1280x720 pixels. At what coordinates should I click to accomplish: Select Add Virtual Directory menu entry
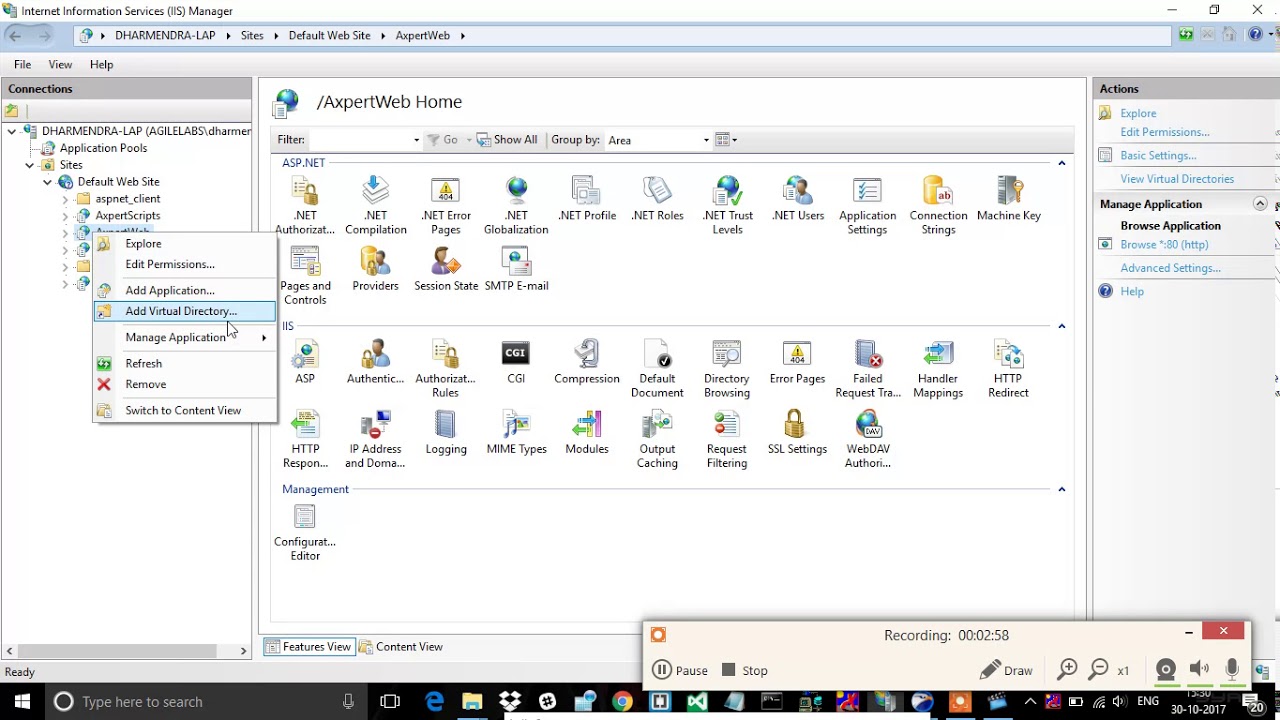(x=185, y=311)
